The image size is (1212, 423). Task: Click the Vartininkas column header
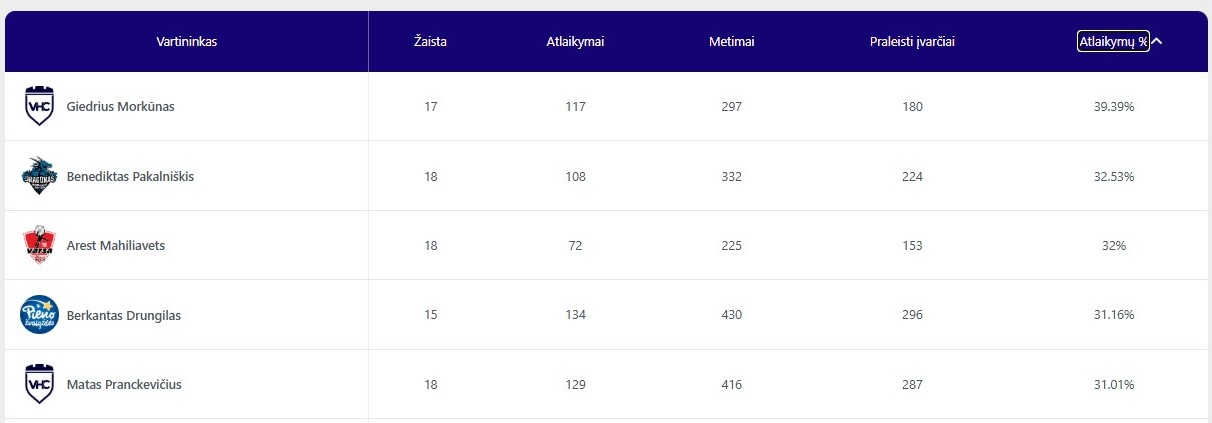[187, 42]
